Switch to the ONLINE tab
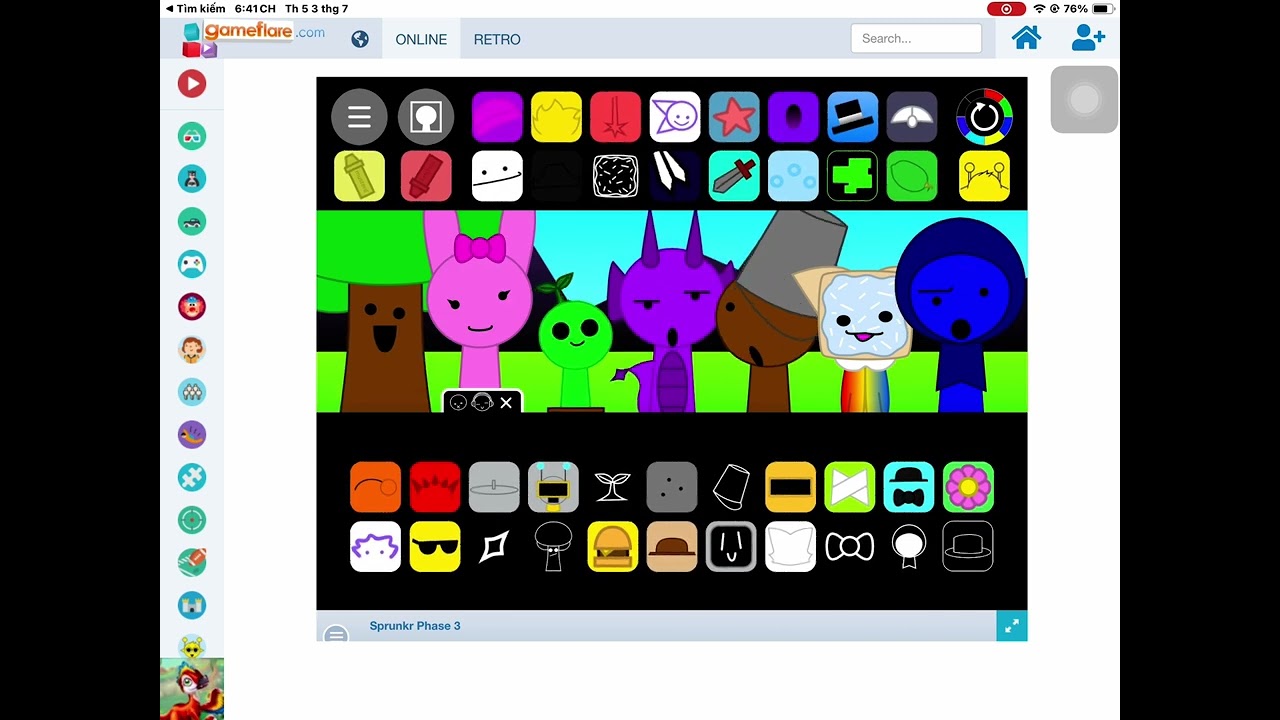Image resolution: width=1280 pixels, height=720 pixels. [421, 39]
